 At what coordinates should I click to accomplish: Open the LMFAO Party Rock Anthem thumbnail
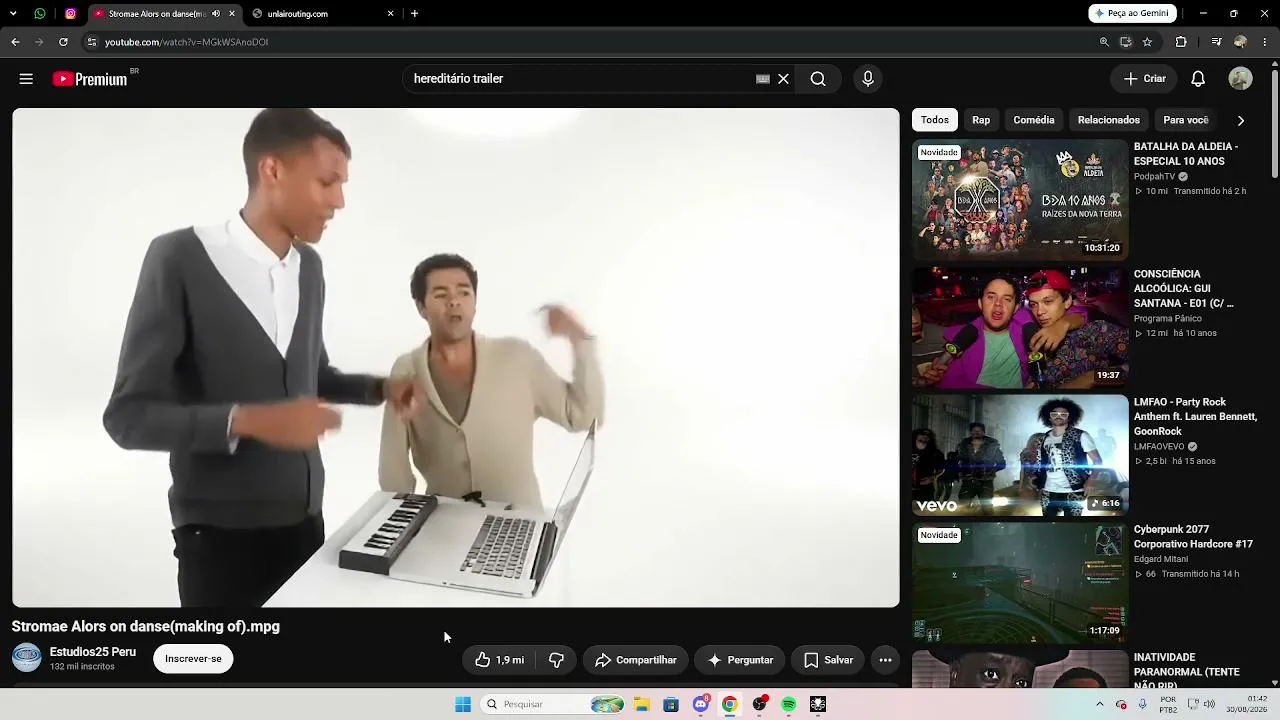pyautogui.click(x=1020, y=455)
